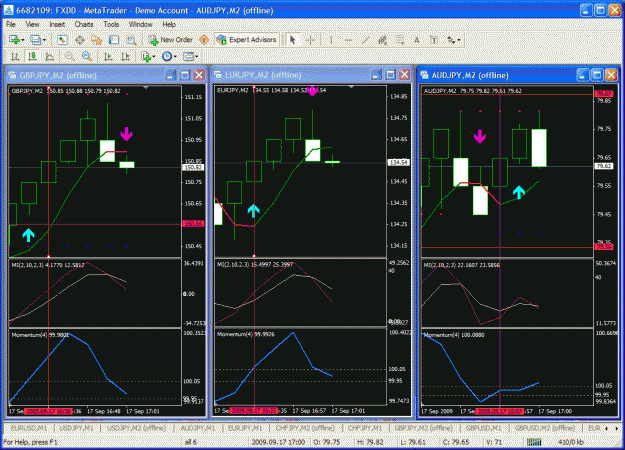Expand the new chart dropdown arrow
Screen dimensions: 625x450
pyautogui.click(x=23, y=40)
